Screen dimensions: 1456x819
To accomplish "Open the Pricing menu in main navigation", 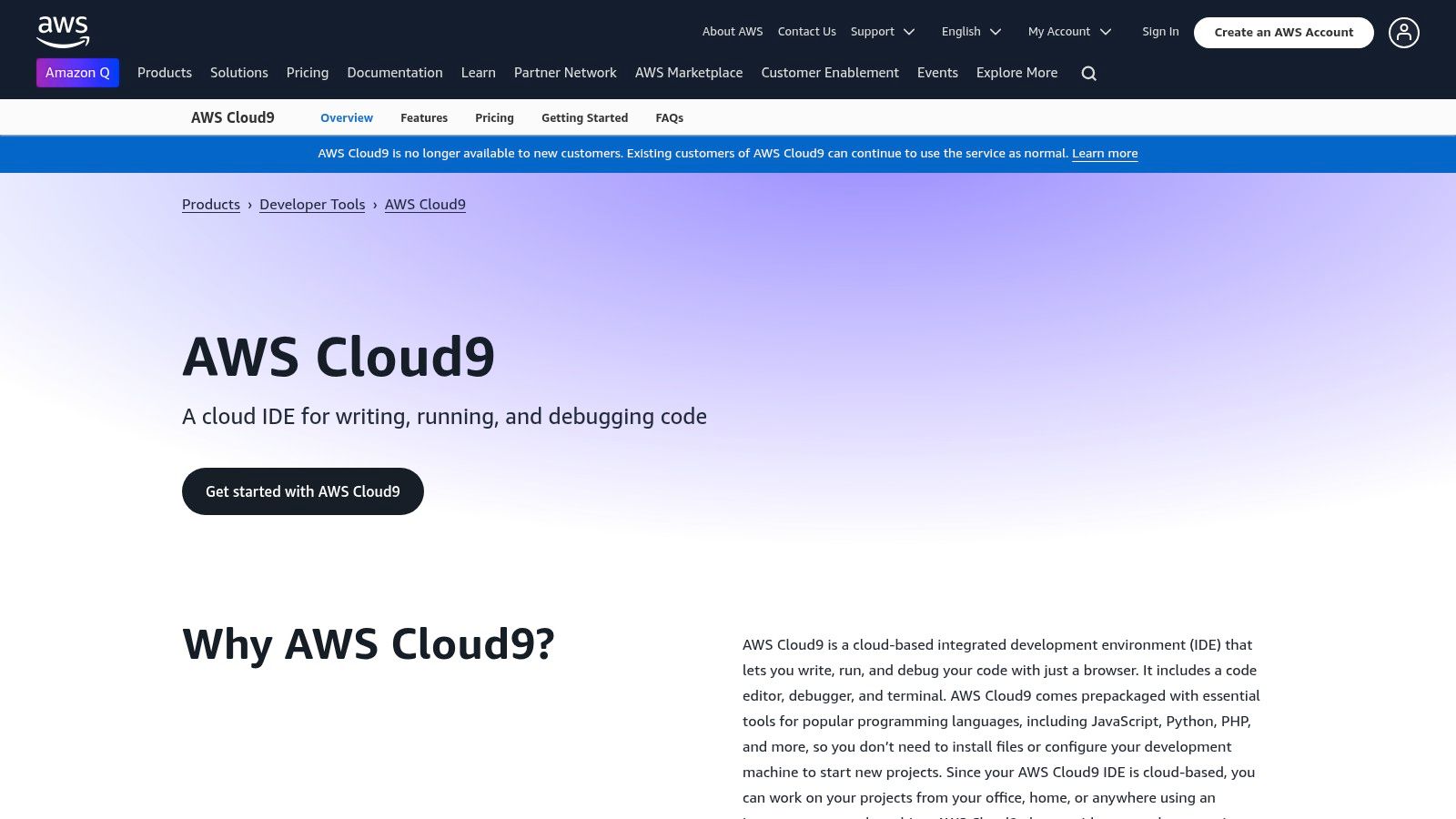I will [308, 73].
